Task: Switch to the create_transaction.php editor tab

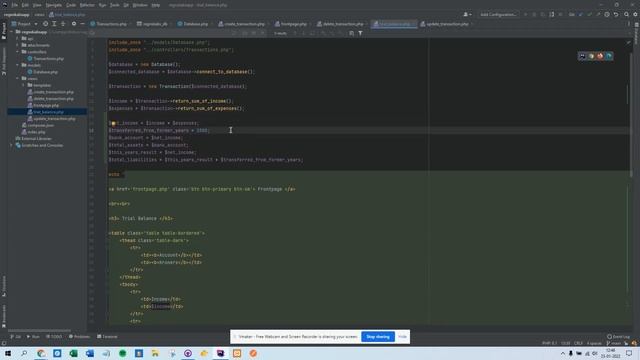Action: pyautogui.click(x=242, y=24)
